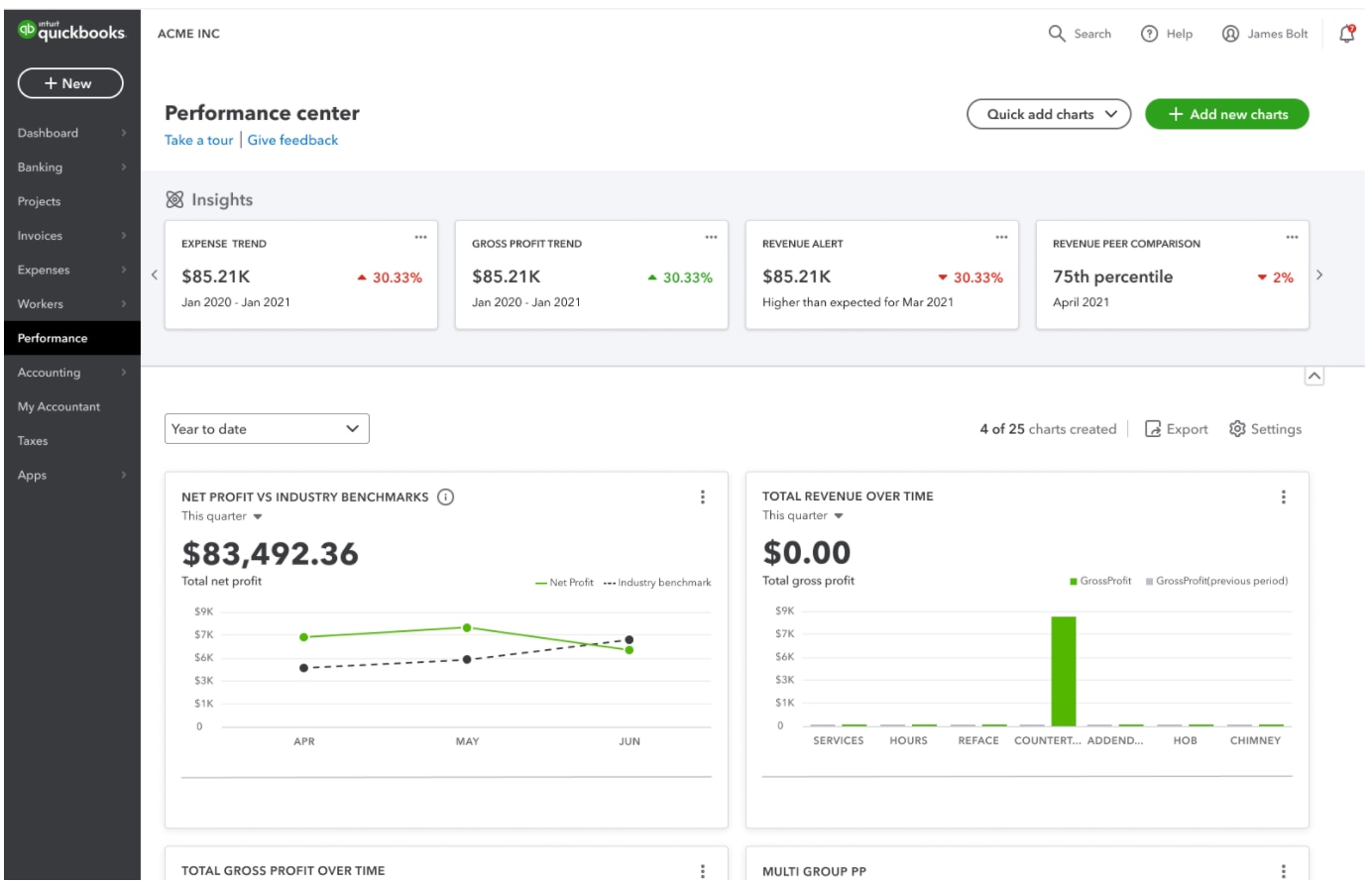Open Net Profit chart kebab menu
The height and width of the screenshot is (884, 1372).
(703, 497)
